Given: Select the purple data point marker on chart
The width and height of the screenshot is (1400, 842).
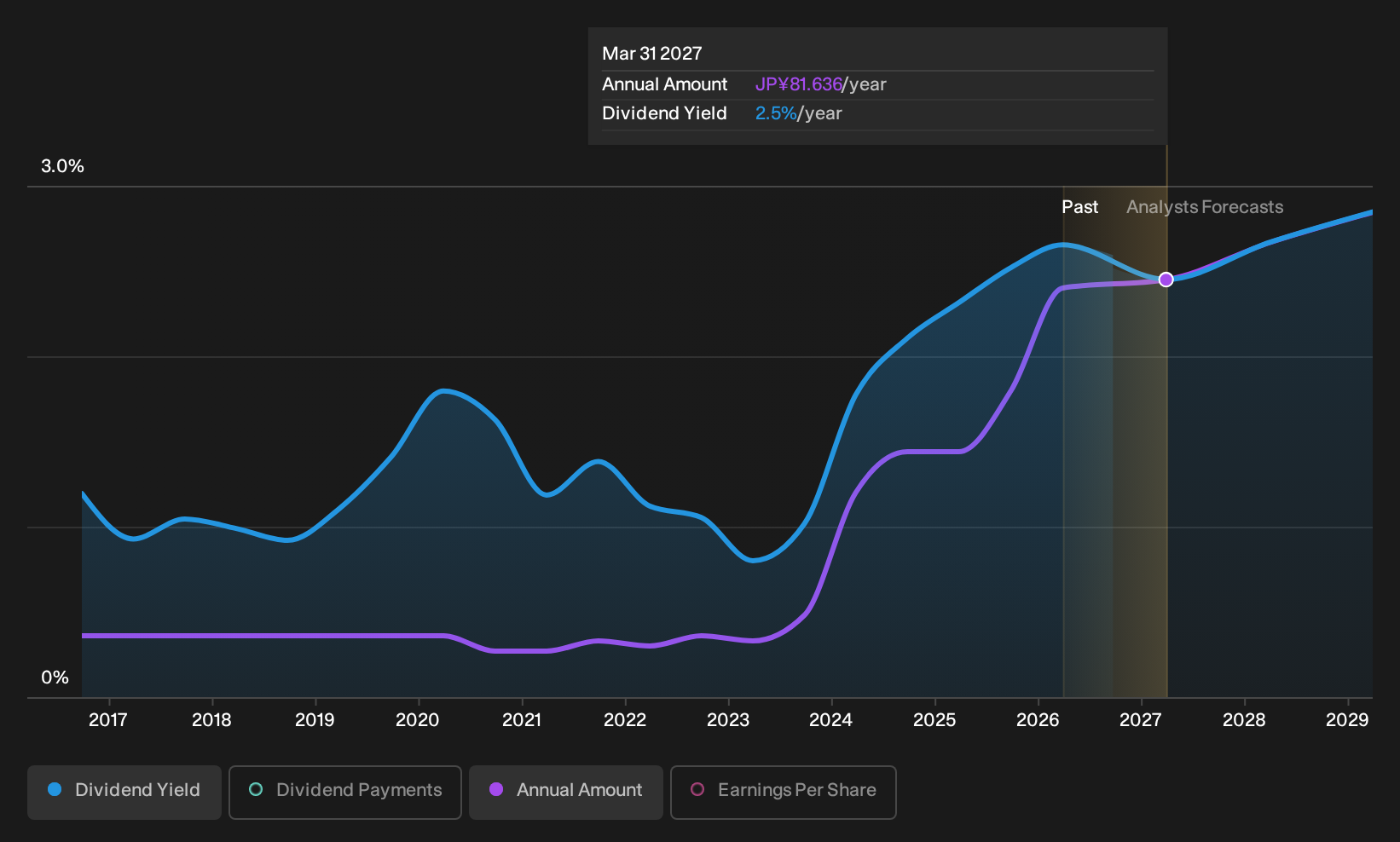Looking at the screenshot, I should click(1166, 280).
